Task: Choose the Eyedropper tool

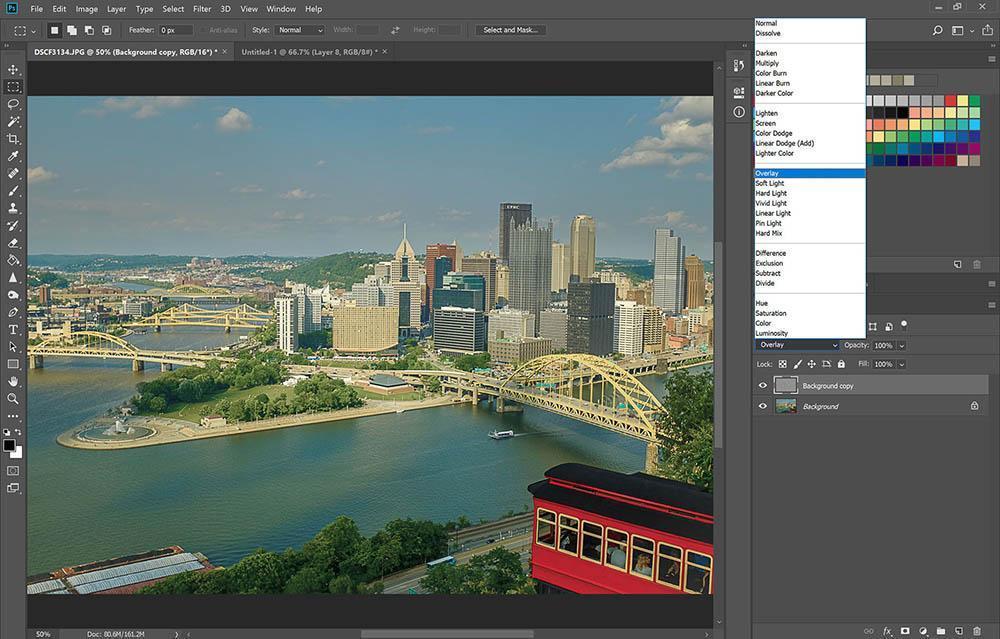Action: pyautogui.click(x=14, y=156)
